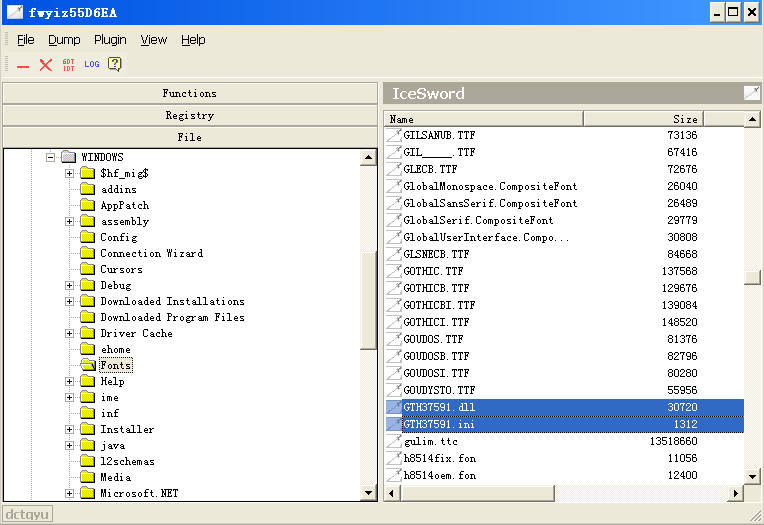764x525 pixels.
Task: Click the file list vertical scrollbar thumb
Action: [x=752, y=277]
